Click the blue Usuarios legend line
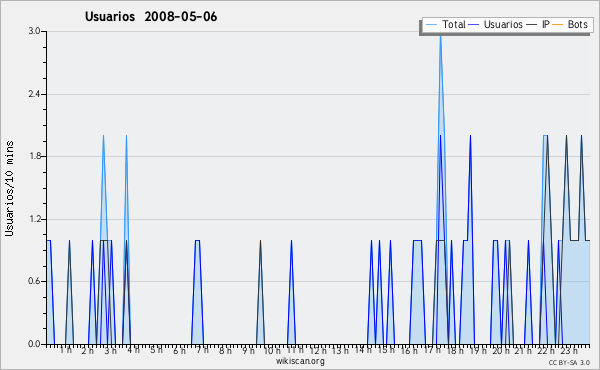Image resolution: width=600 pixels, height=370 pixels. (474, 25)
